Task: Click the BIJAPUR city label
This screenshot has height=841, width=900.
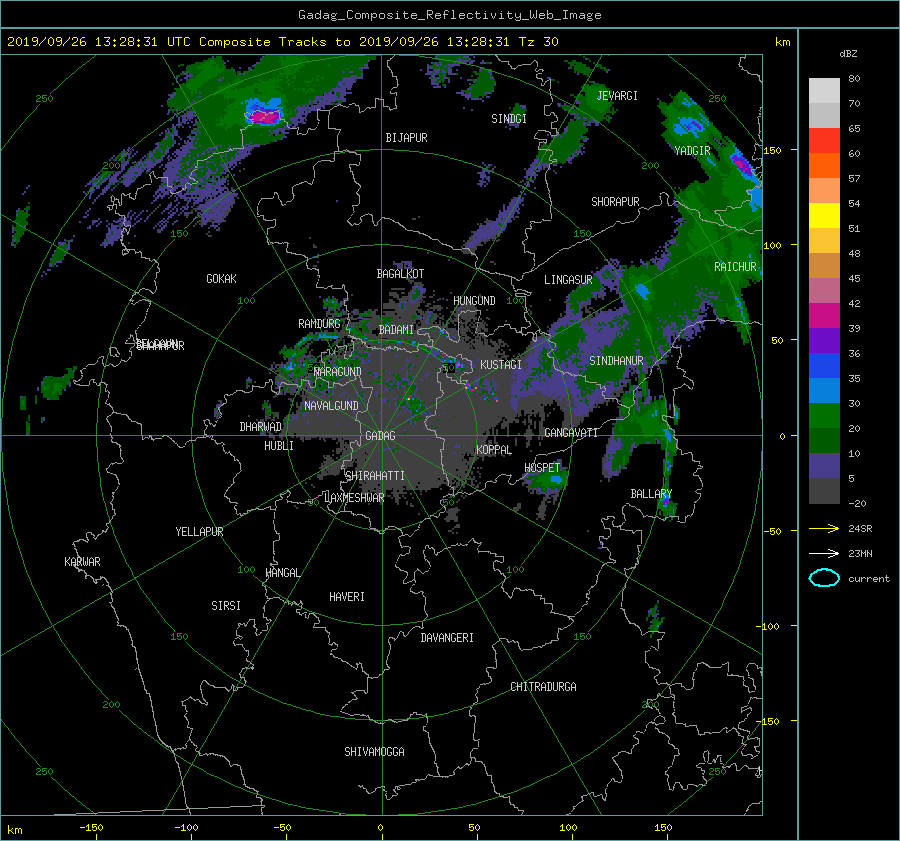Action: pyautogui.click(x=406, y=138)
